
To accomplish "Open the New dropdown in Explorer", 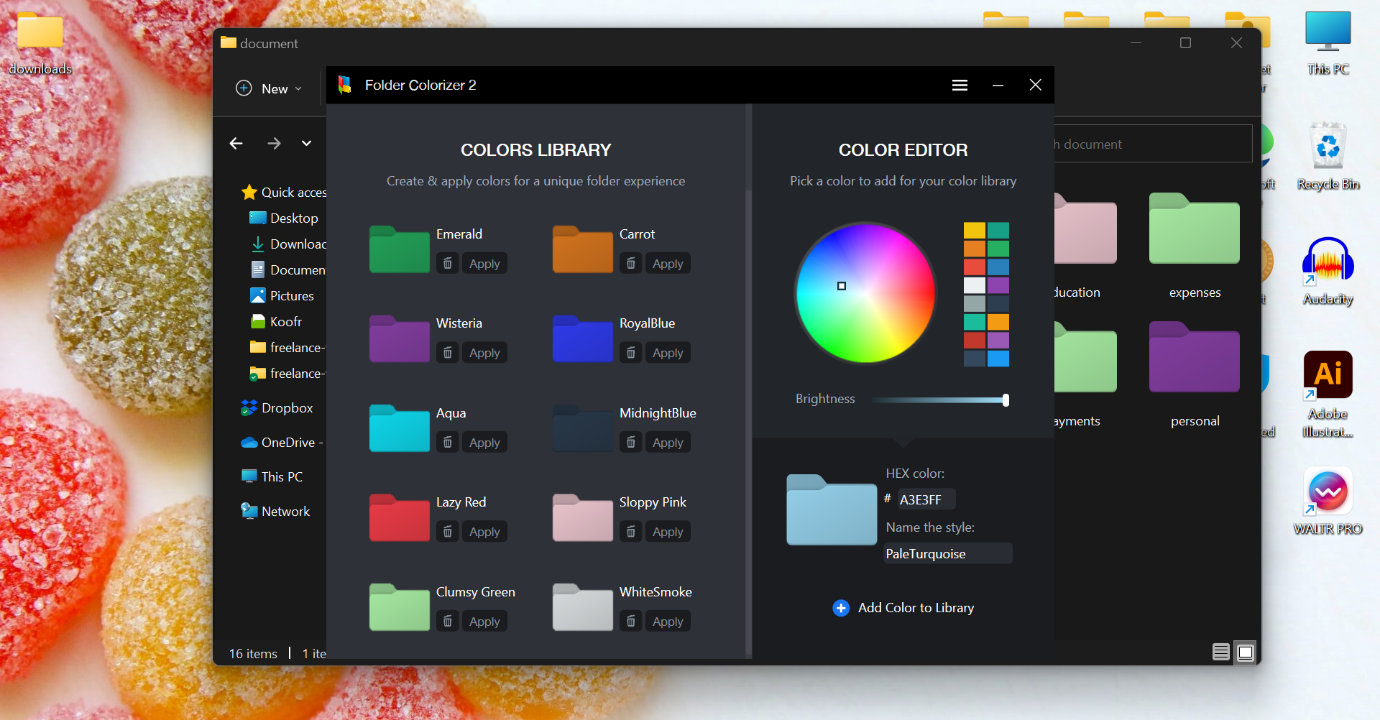I will [x=268, y=88].
